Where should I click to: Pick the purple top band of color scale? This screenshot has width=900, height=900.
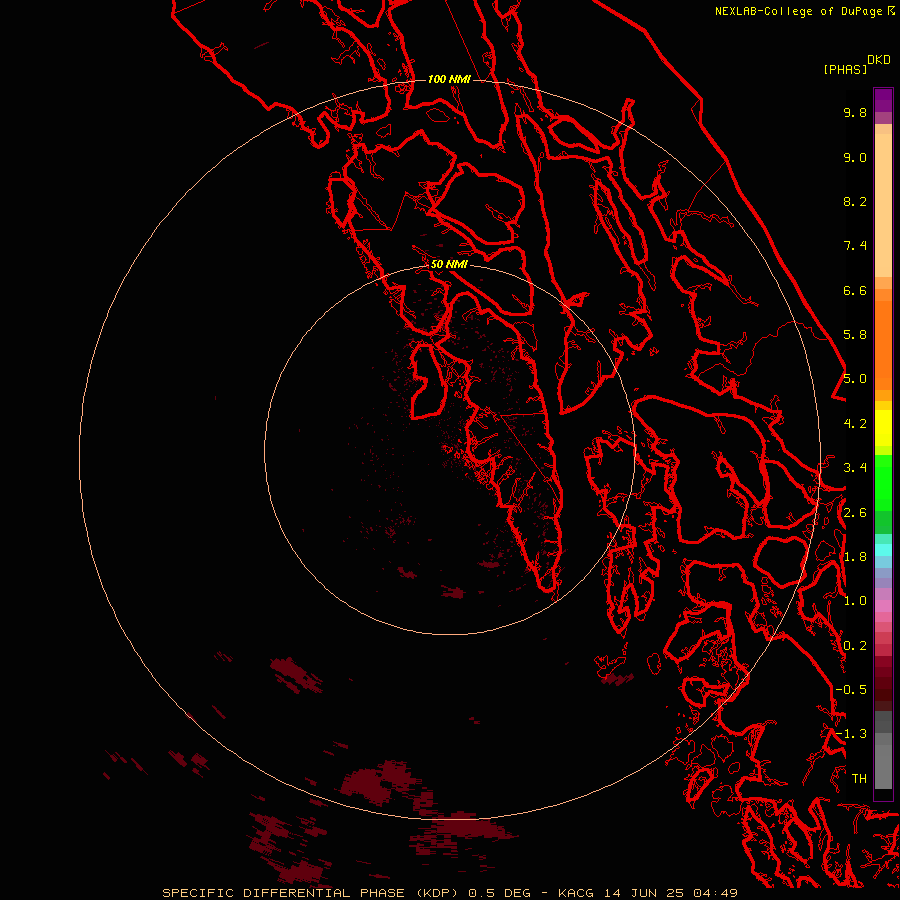(883, 100)
